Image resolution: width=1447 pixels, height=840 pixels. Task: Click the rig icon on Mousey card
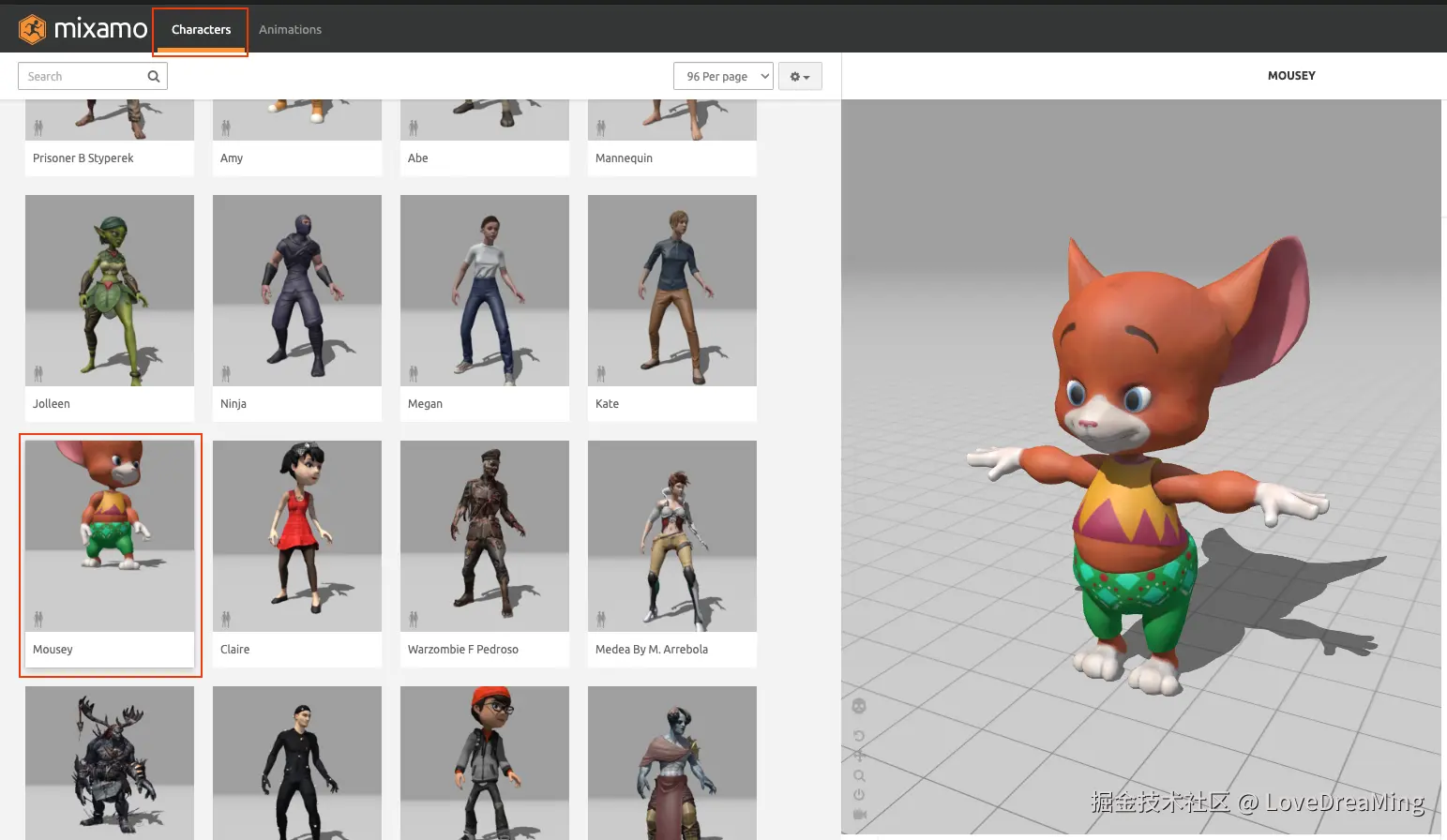tap(38, 619)
